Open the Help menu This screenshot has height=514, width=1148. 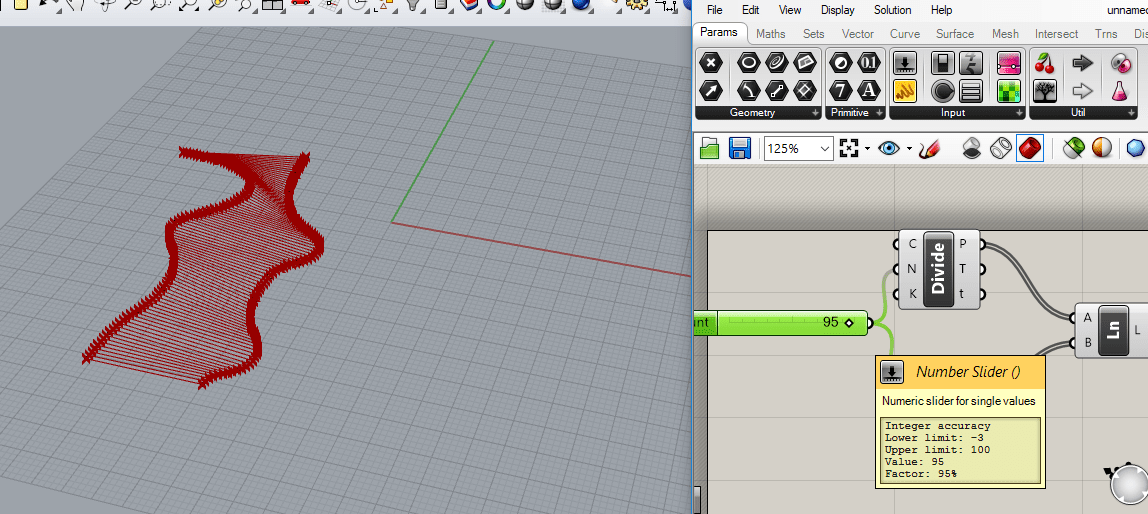[x=942, y=10]
